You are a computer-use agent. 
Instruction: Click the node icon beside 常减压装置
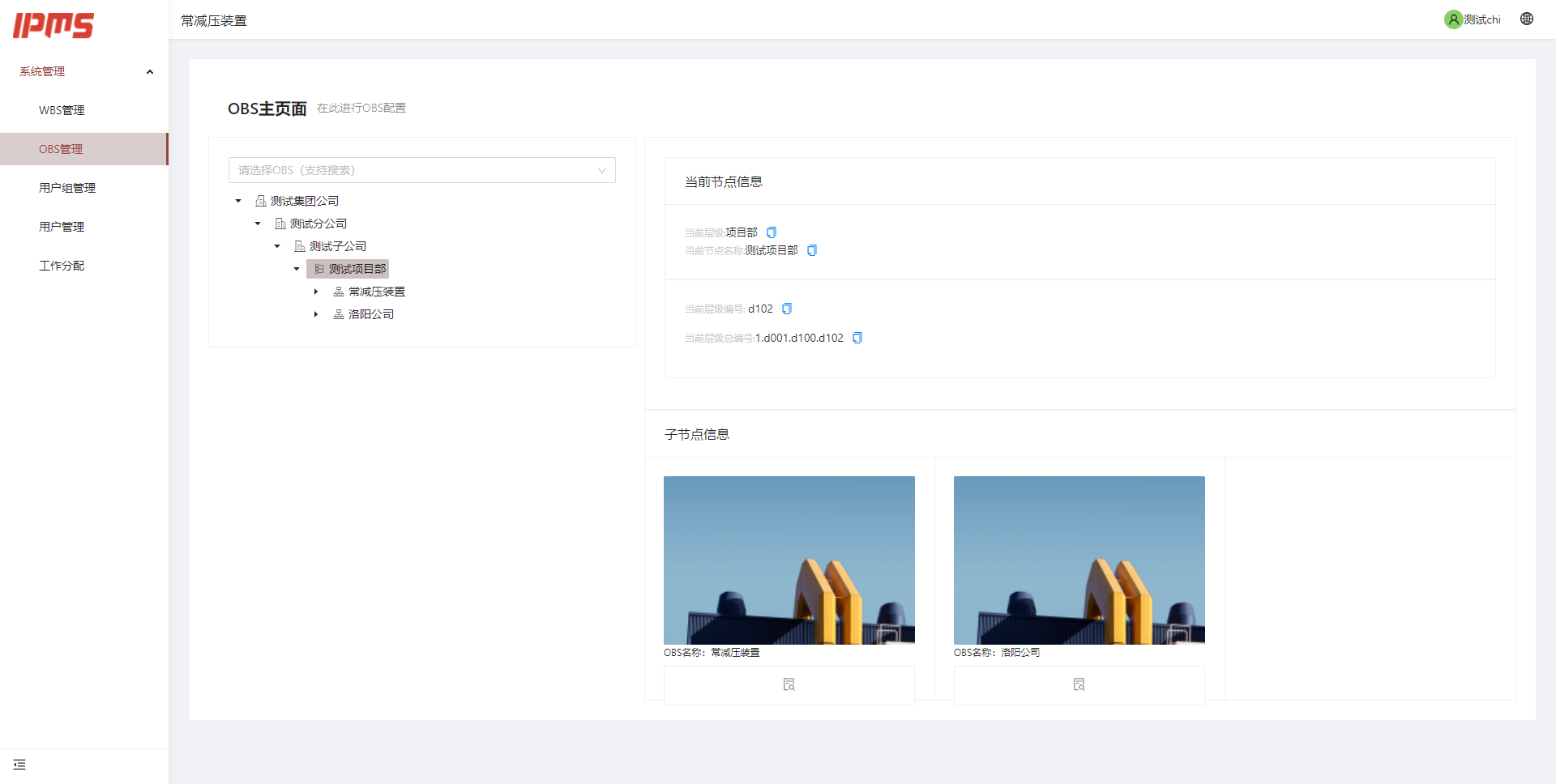tap(339, 292)
